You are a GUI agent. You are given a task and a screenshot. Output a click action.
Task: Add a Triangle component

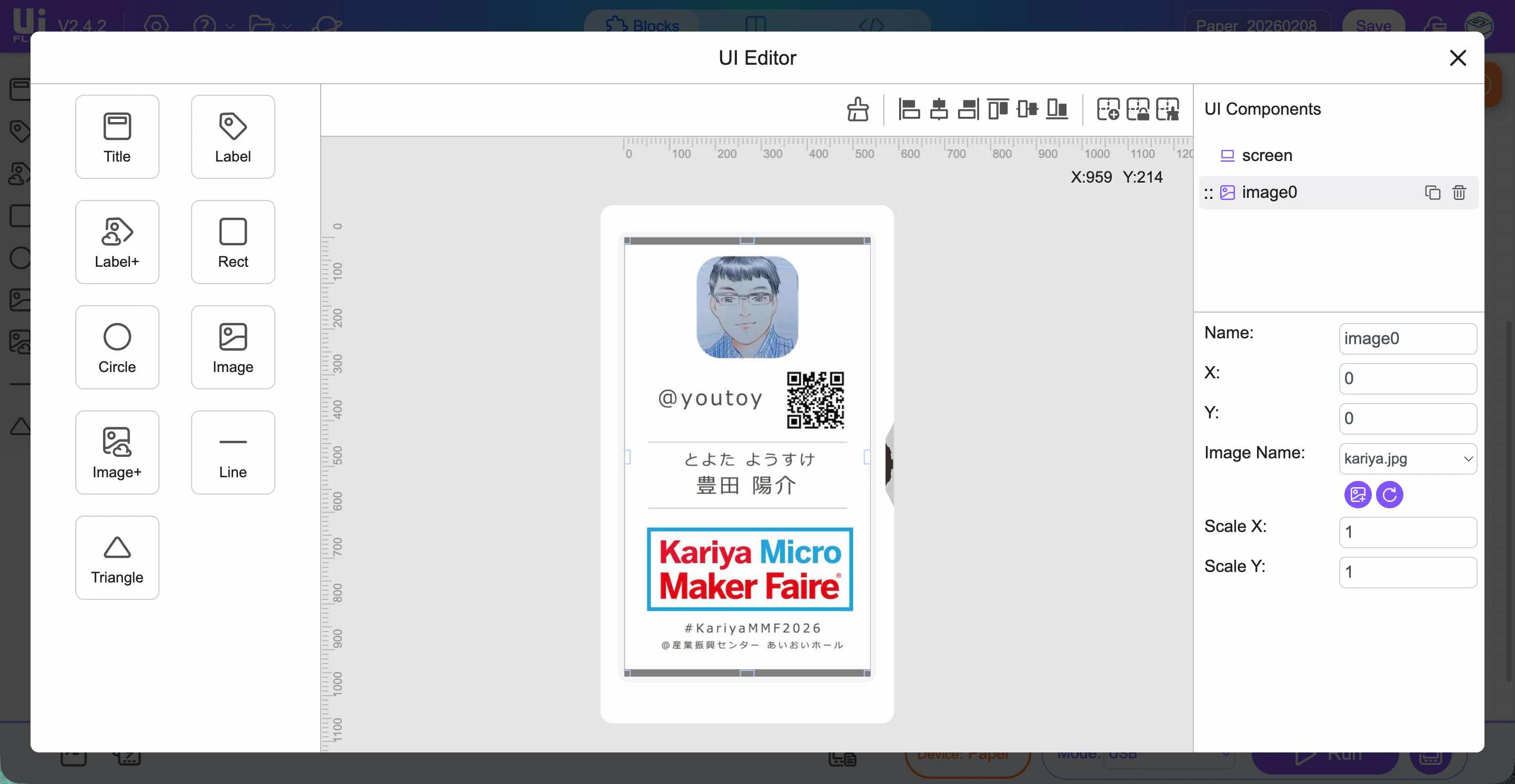[117, 558]
